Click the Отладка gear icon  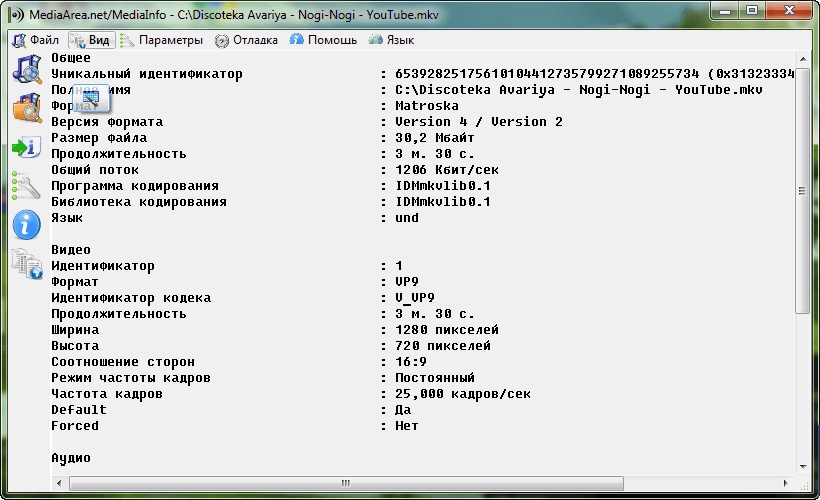tap(222, 41)
